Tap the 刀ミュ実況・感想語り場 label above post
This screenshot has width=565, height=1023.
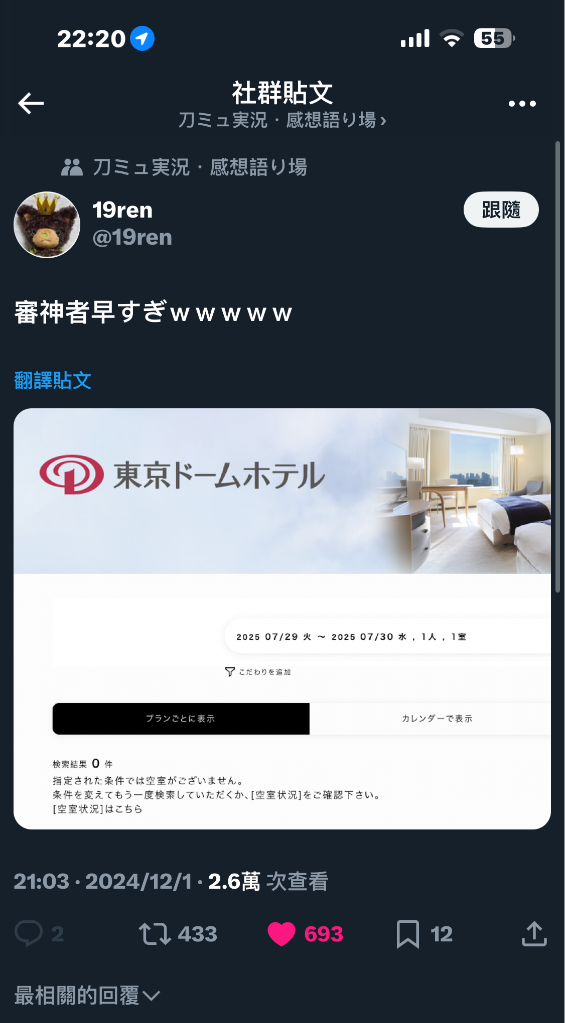[x=200, y=168]
